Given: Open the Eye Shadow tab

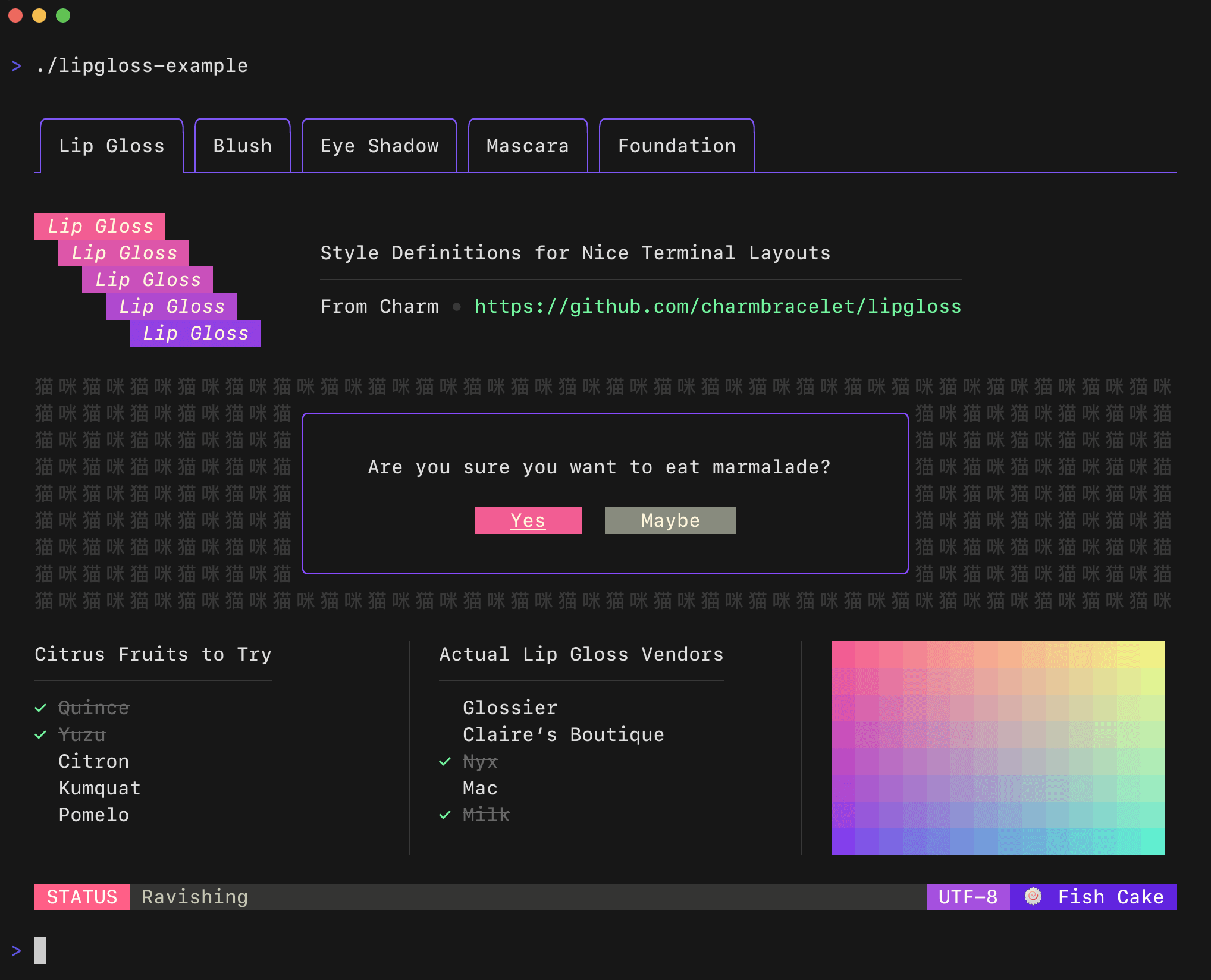Looking at the screenshot, I should tap(379, 146).
